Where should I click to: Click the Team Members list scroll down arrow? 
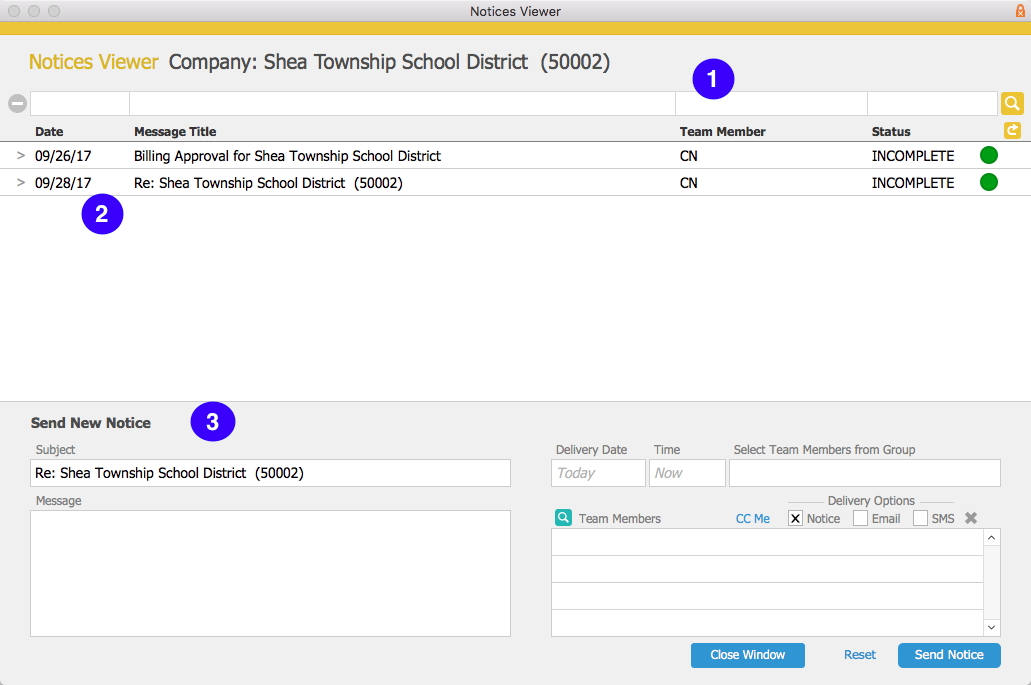click(x=992, y=627)
